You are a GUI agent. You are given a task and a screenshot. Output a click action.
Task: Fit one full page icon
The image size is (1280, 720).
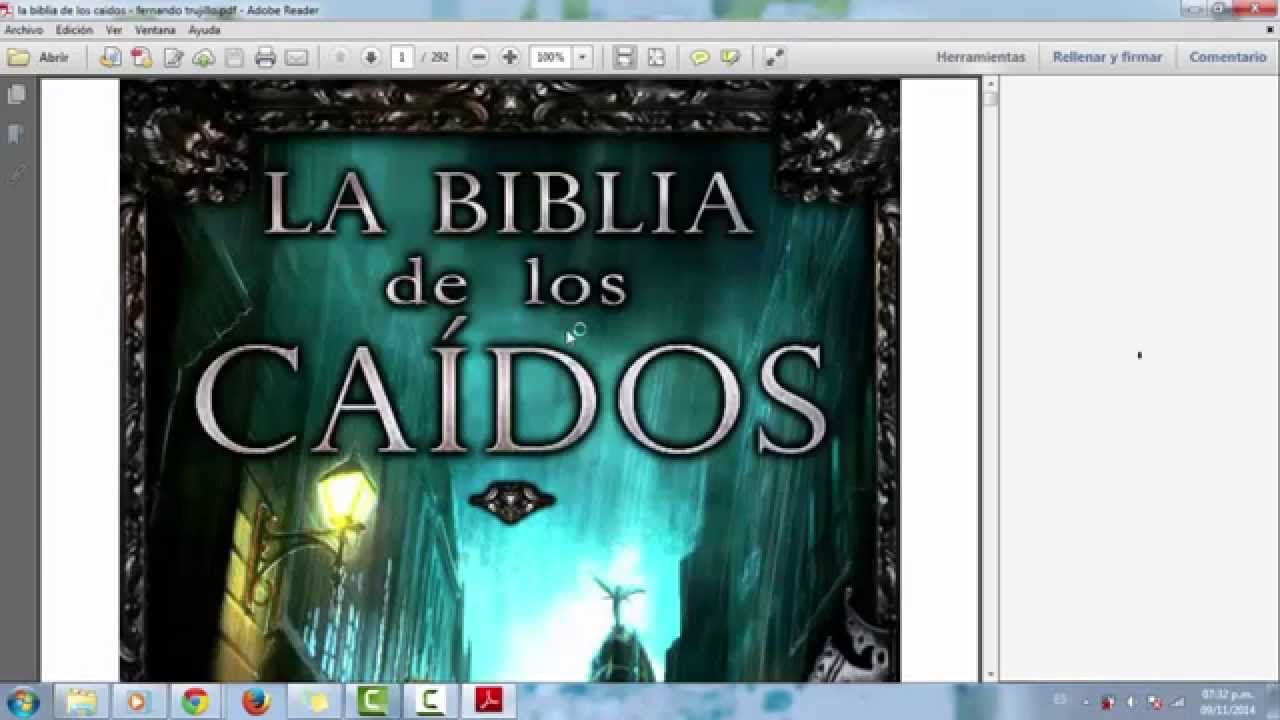656,57
